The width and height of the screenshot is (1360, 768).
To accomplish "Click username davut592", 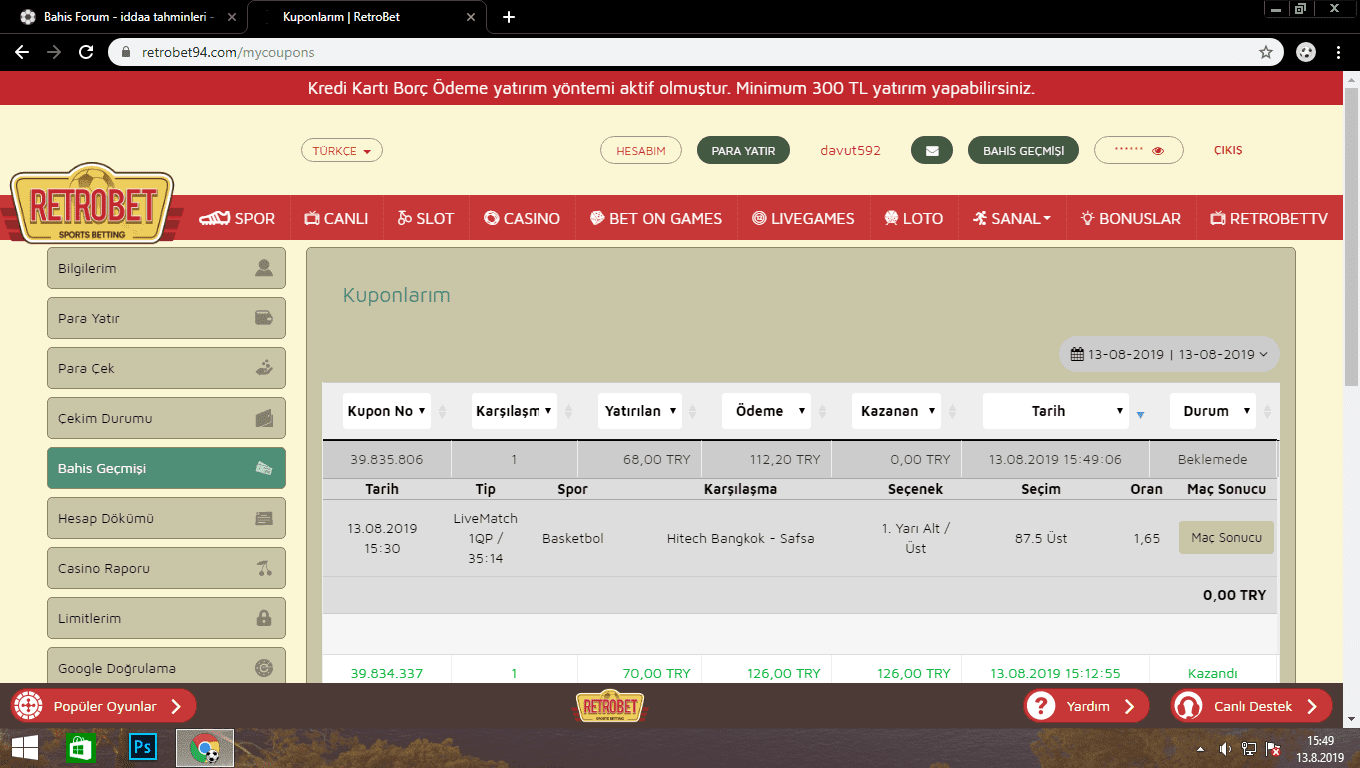I will [x=850, y=150].
